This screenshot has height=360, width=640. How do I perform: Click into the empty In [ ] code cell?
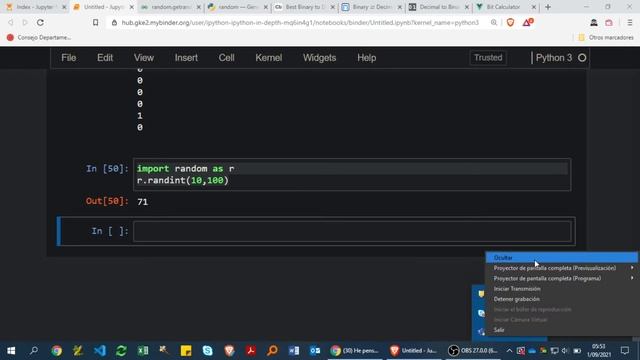pos(352,231)
